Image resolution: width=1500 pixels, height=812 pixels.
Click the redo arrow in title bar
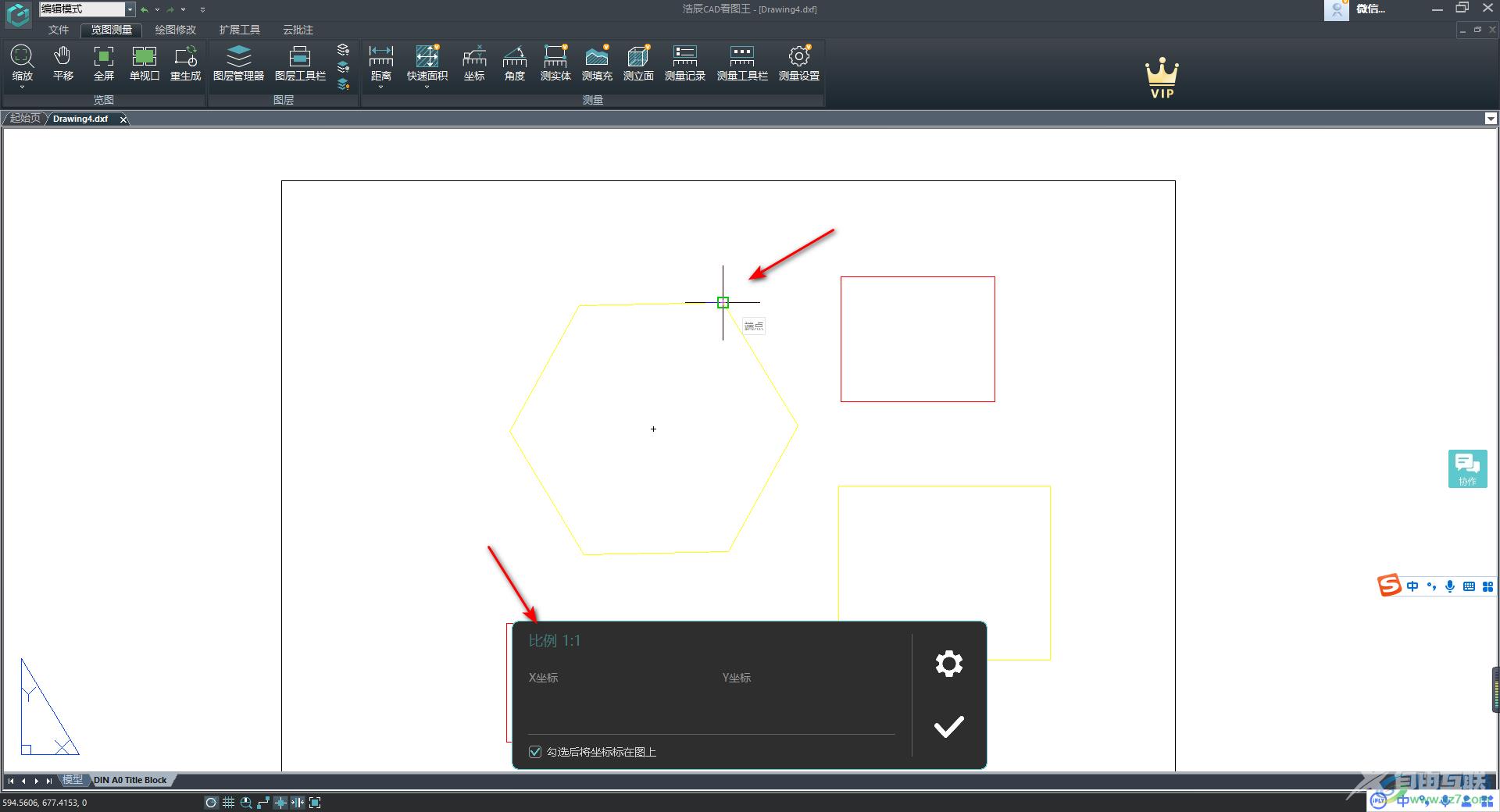coord(170,9)
